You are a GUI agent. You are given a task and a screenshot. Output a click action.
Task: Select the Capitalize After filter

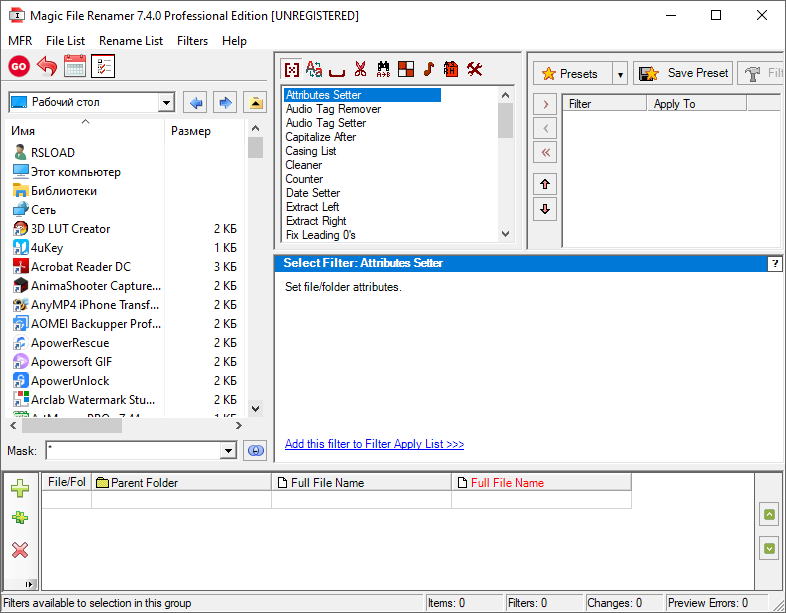tap(321, 137)
